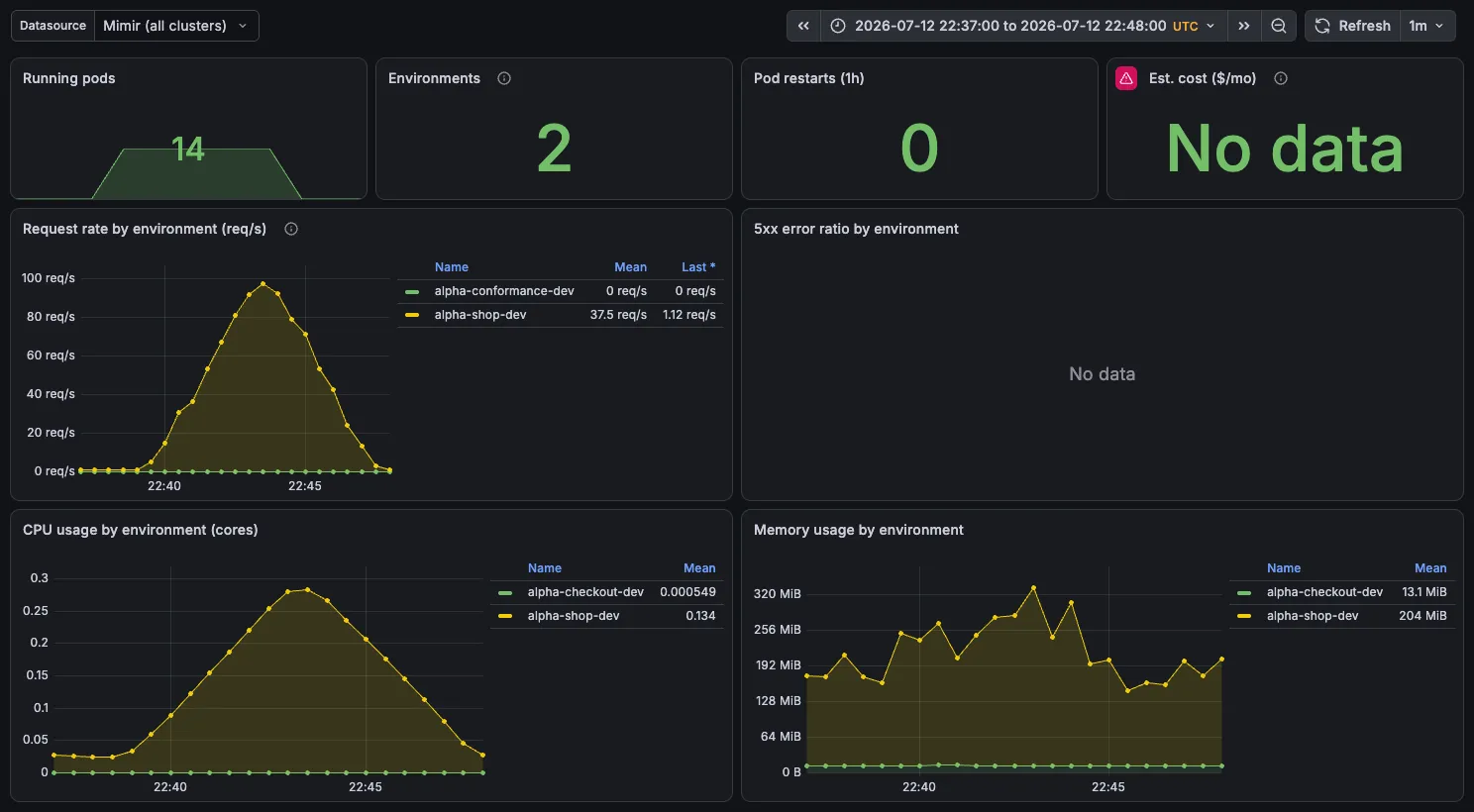This screenshot has width=1474, height=812.
Task: Click yellow swatch of alpha-shop-dev in CPU legend
Action: 505,616
